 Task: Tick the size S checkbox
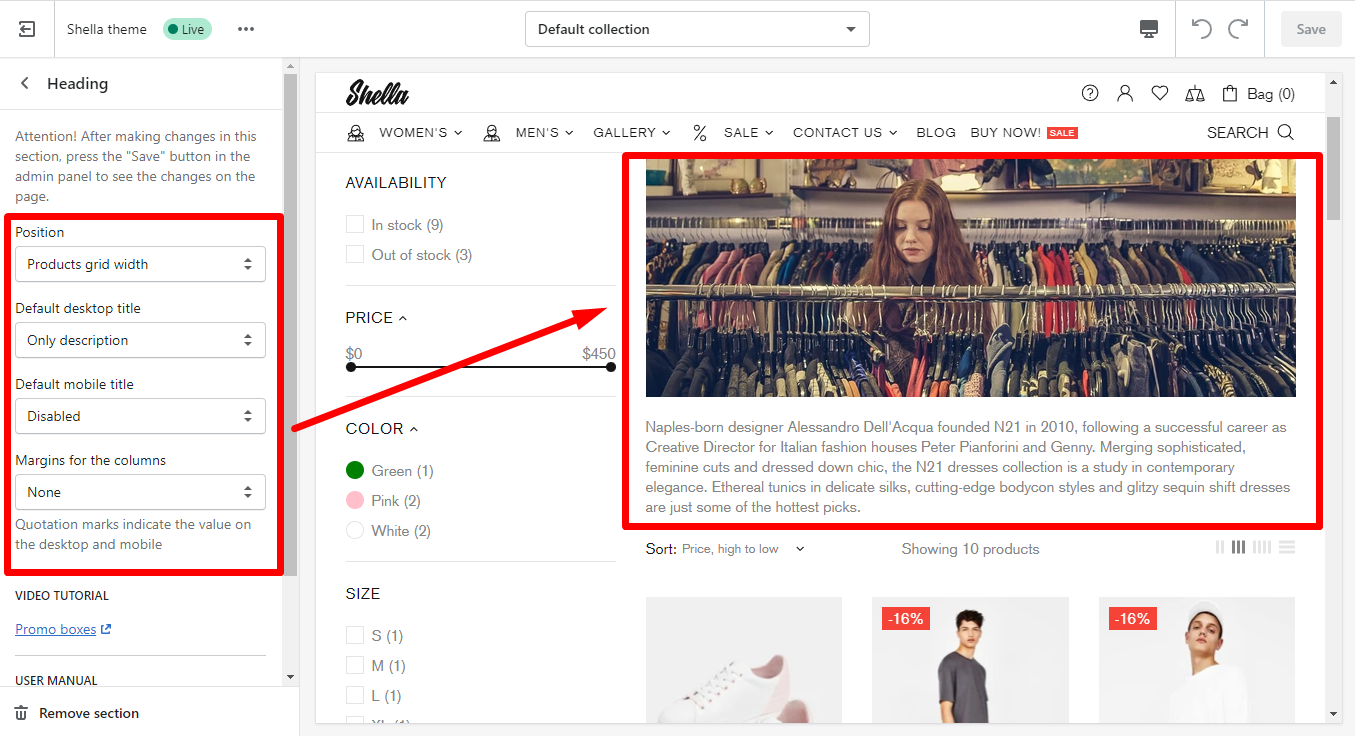355,635
